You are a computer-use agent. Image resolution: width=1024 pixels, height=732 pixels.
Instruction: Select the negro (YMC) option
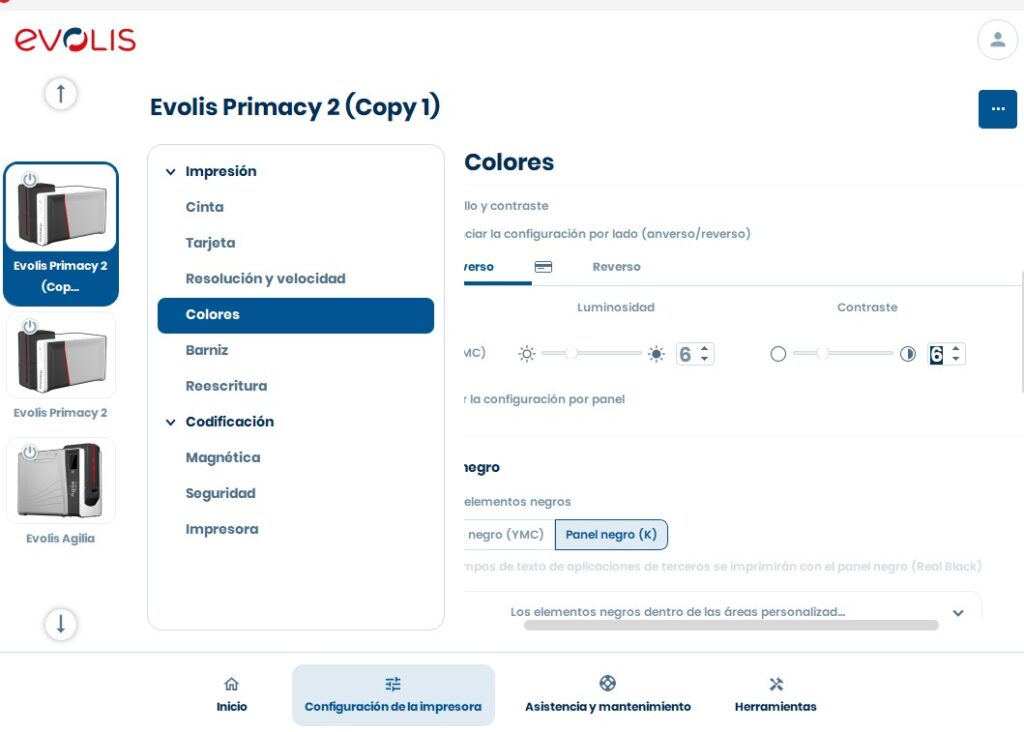tap(509, 535)
